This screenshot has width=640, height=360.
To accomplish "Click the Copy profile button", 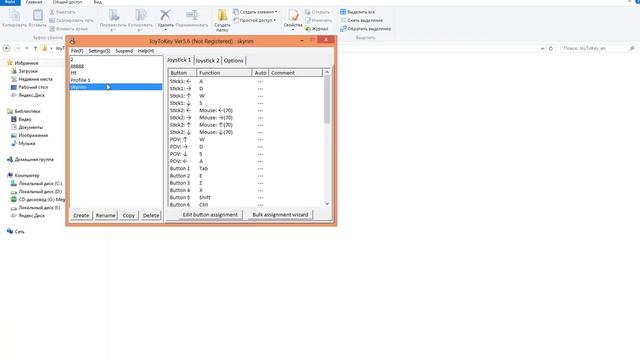I will click(129, 215).
